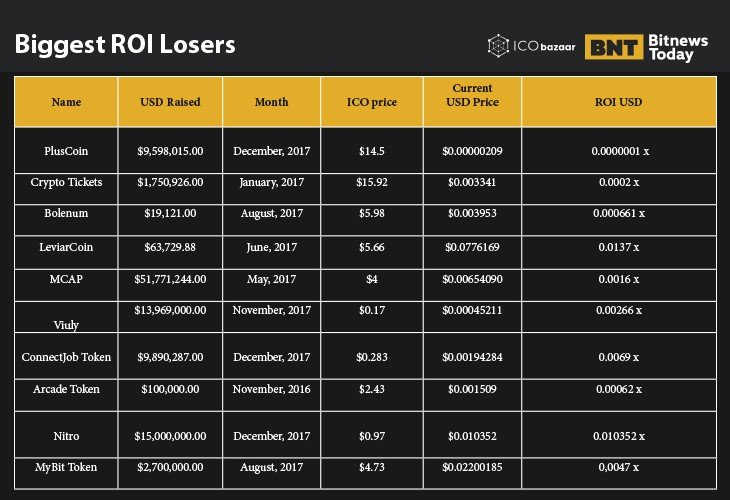730x500 pixels.
Task: Click the ICObazaar cube logo icon
Action: 498,46
